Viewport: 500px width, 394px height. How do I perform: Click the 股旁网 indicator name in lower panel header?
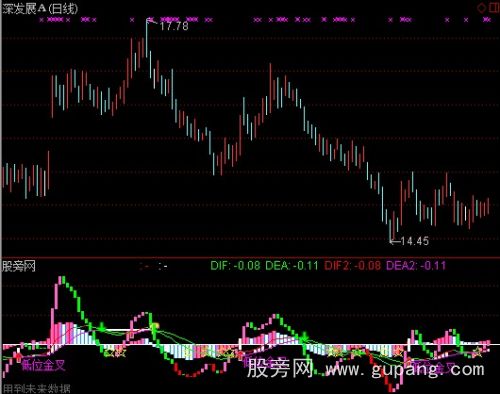(x=19, y=266)
